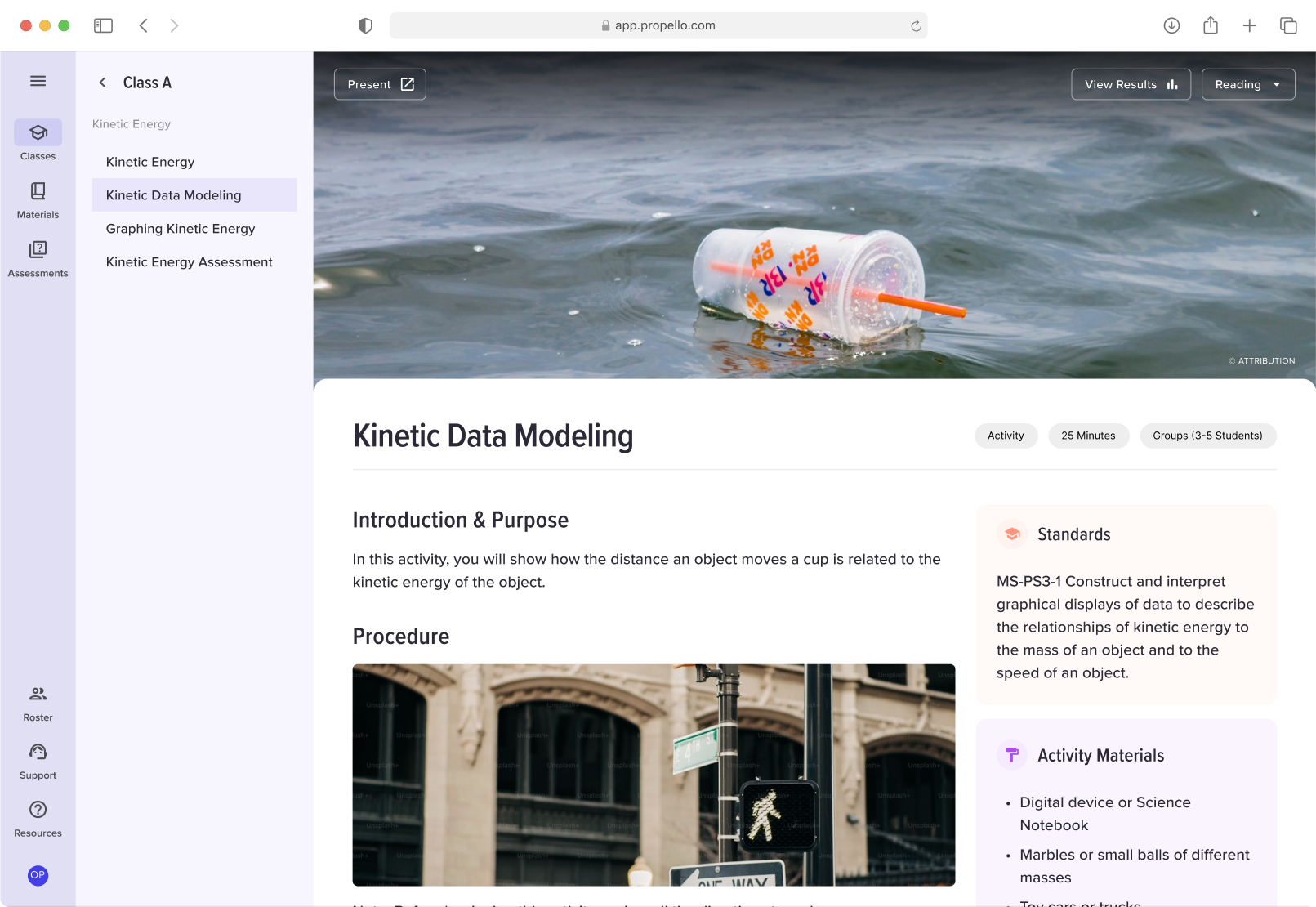Click the introduction paragraph text
The width and height of the screenshot is (1316, 907).
(646, 570)
